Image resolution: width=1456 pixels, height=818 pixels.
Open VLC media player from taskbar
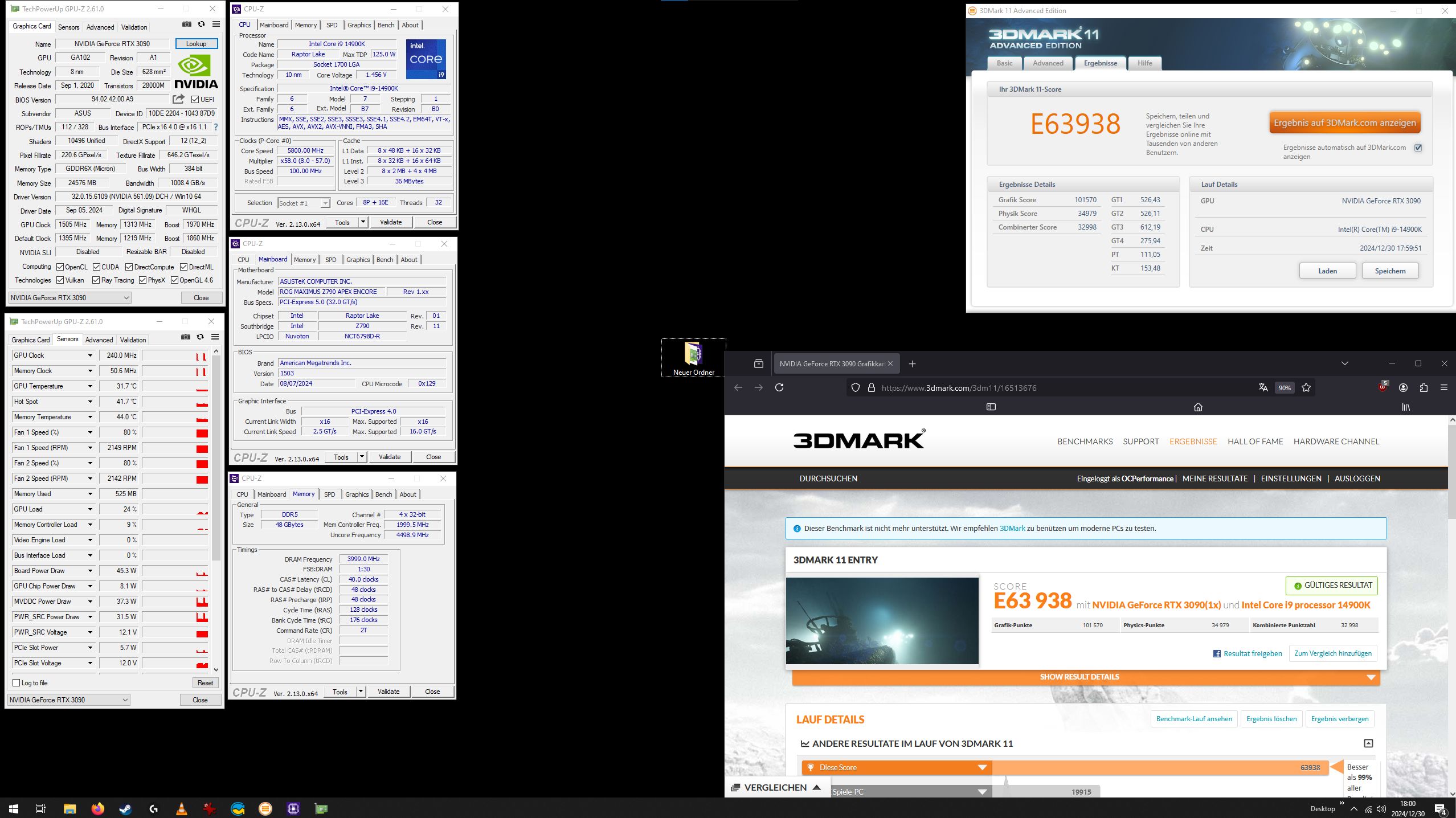pyautogui.click(x=181, y=808)
